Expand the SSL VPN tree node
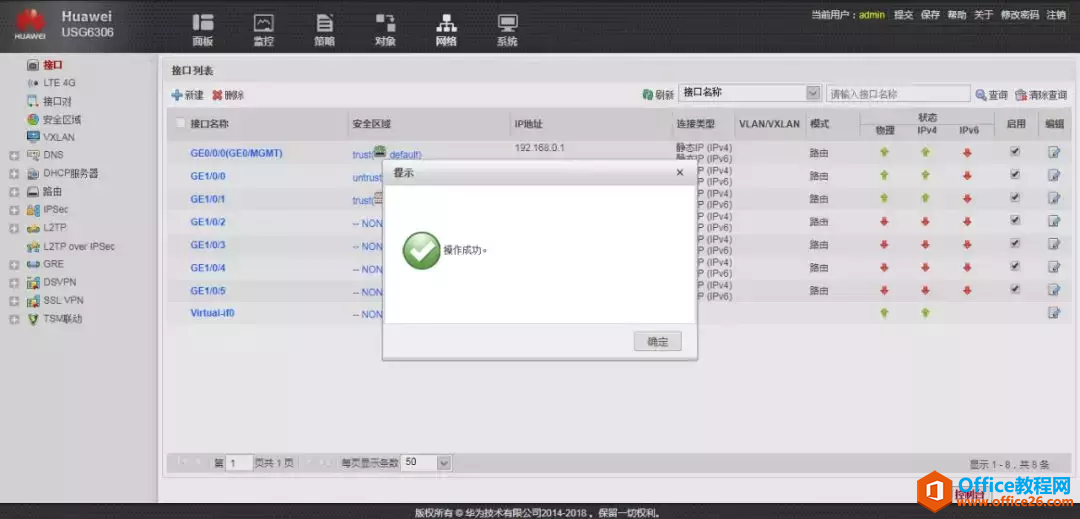The image size is (1080, 519). 14,301
